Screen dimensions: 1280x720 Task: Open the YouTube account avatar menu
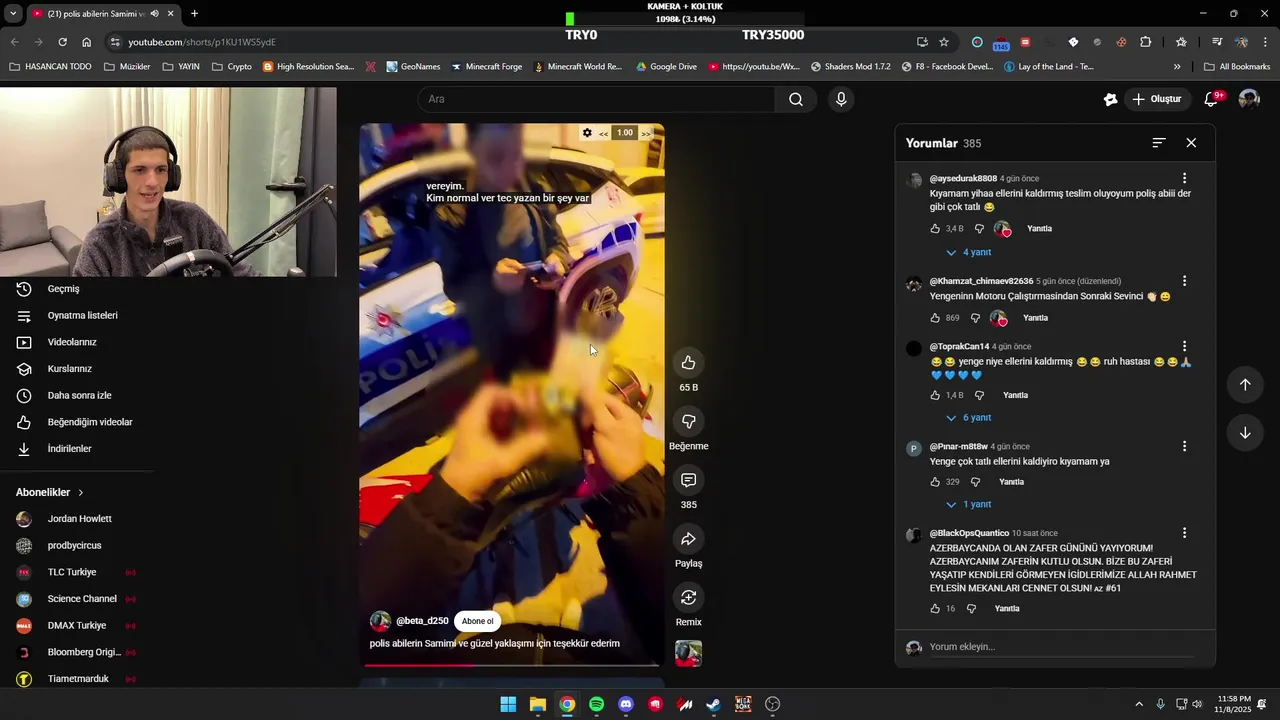(x=1249, y=99)
